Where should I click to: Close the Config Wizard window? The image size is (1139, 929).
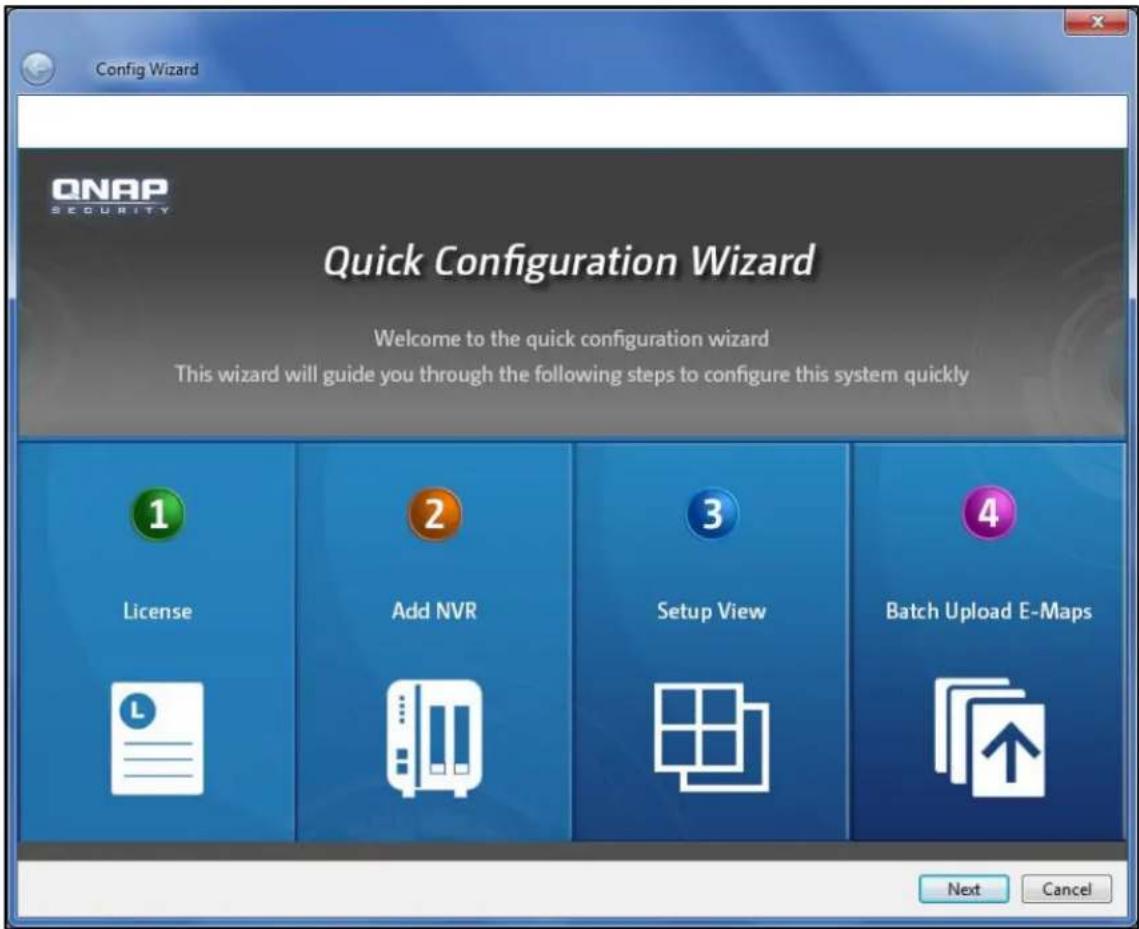click(1096, 22)
